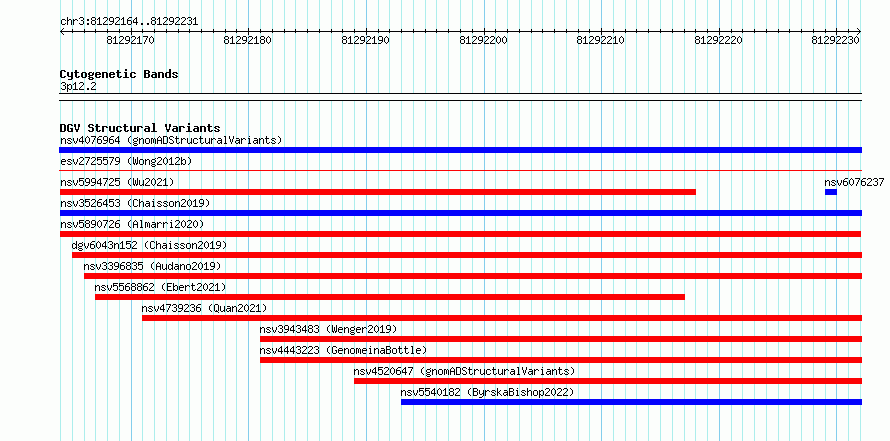Click ruler position 81292230
890x441 pixels.
click(x=836, y=40)
